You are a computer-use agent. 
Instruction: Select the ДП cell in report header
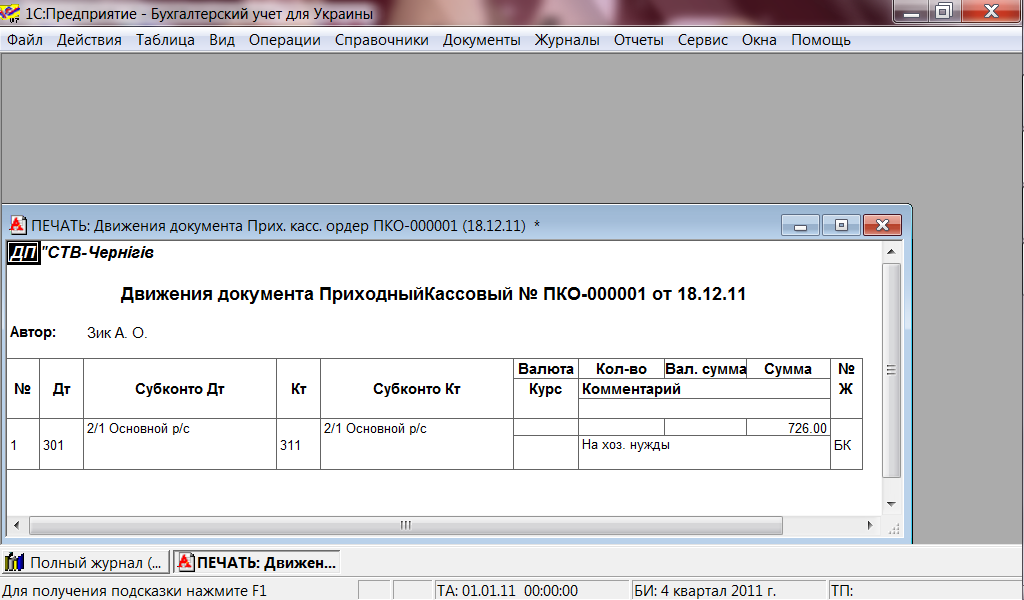tap(24, 253)
